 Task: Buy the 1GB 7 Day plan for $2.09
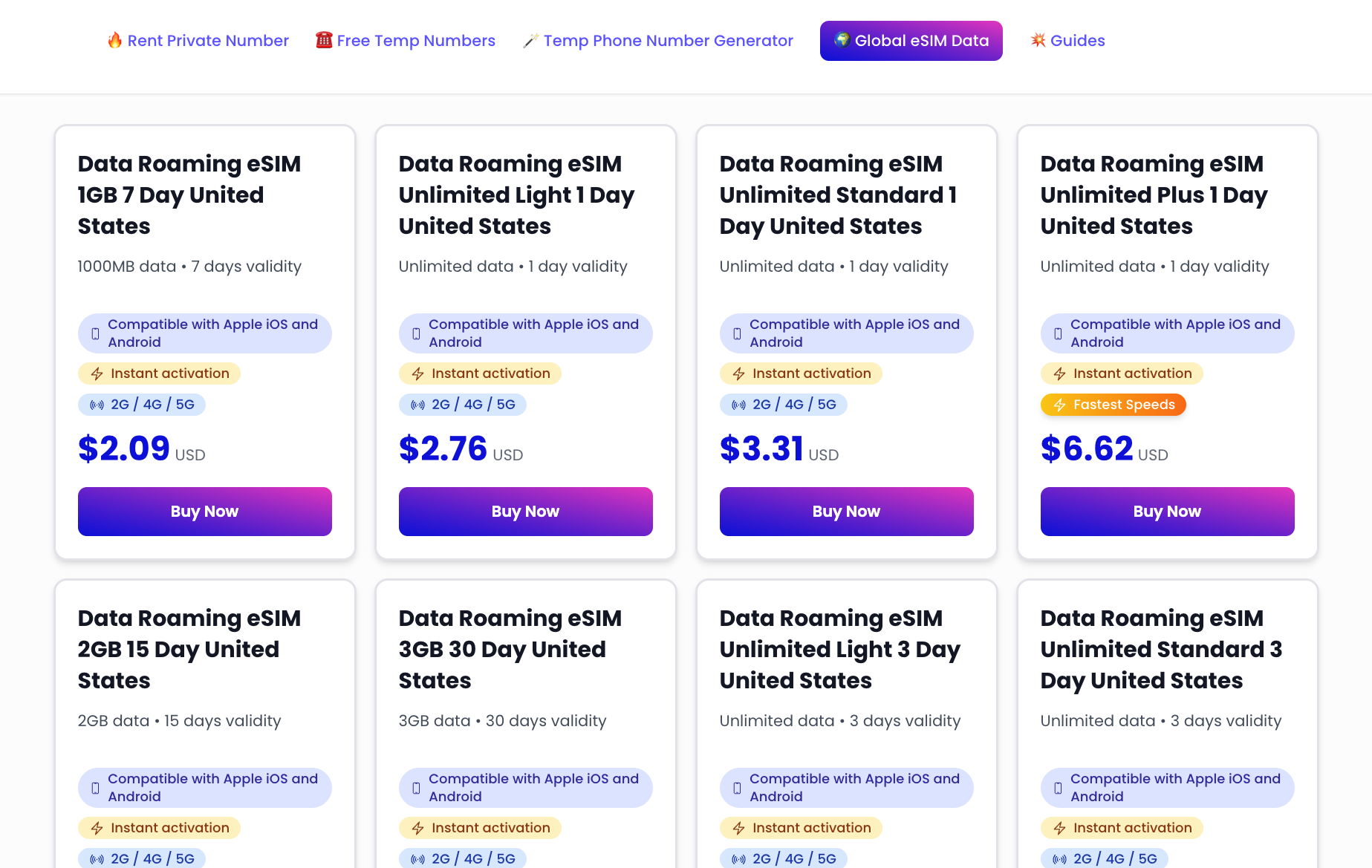(x=205, y=512)
